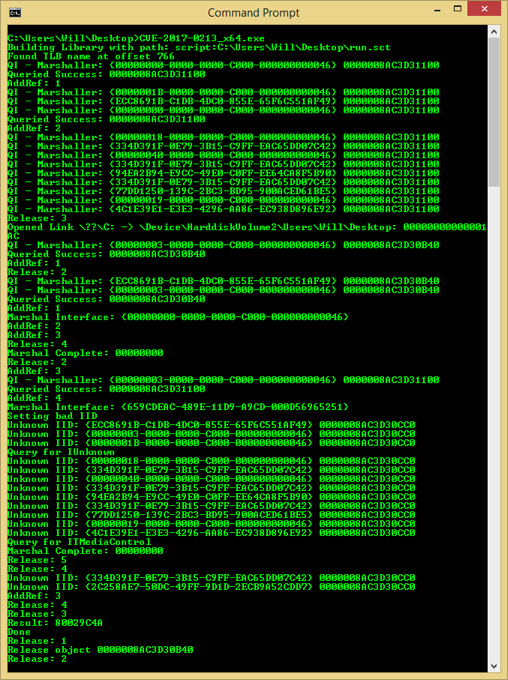Maximize the Command Prompt window
Image resolution: width=508 pixels, height=680 pixels.
[457, 9]
